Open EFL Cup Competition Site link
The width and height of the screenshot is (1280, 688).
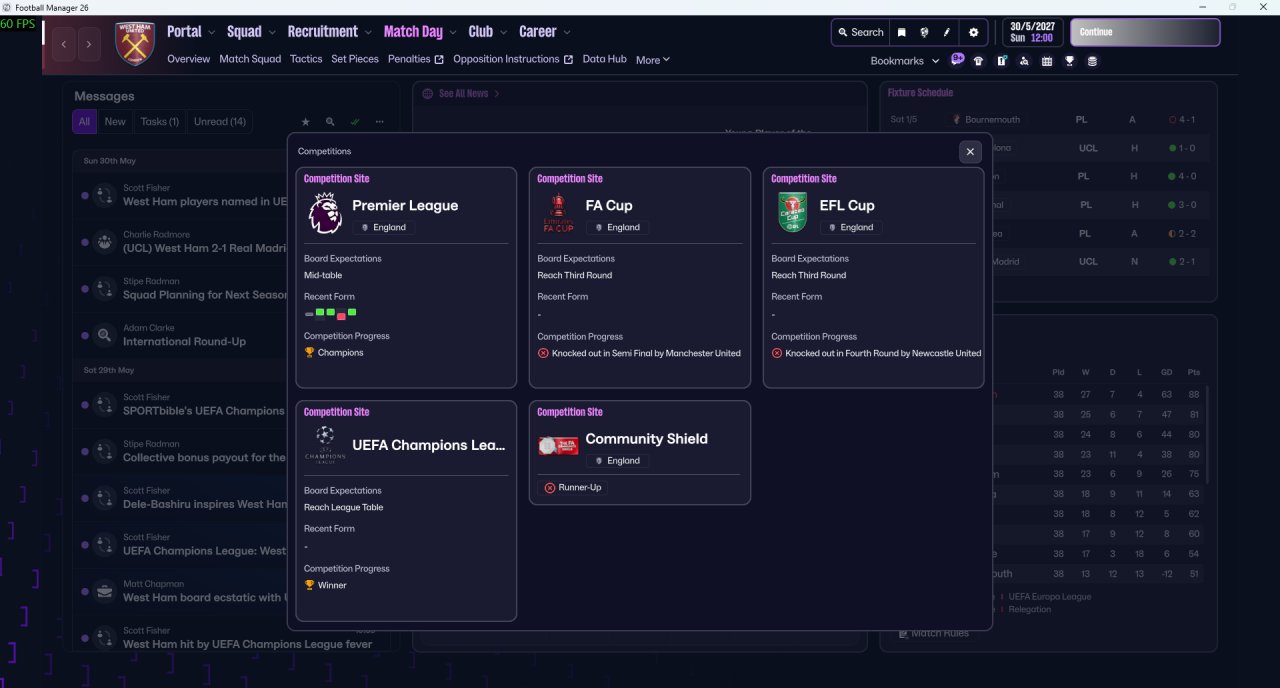click(x=804, y=179)
